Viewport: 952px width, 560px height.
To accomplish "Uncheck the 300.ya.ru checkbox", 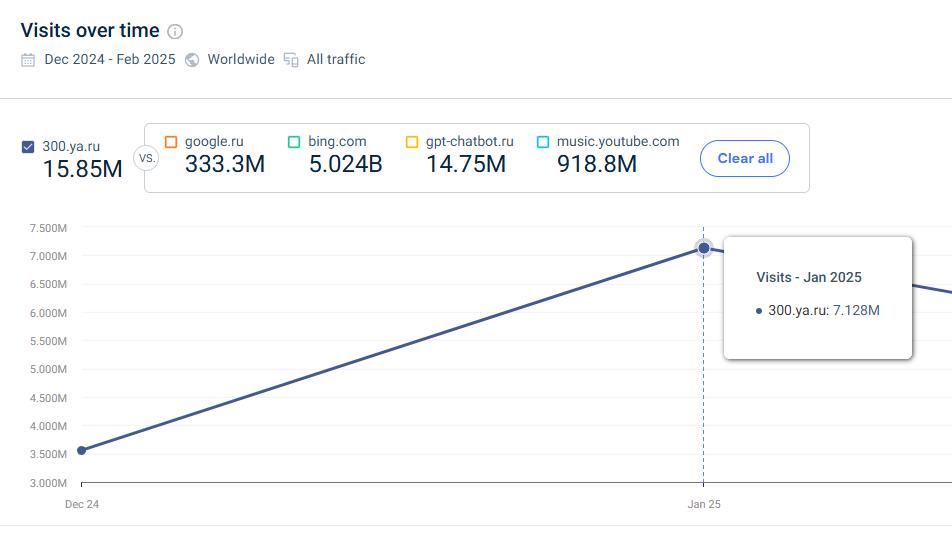I will (28, 147).
